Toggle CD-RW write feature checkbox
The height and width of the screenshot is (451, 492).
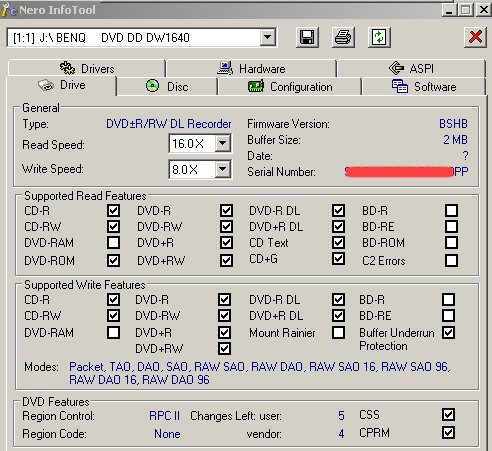(113, 315)
